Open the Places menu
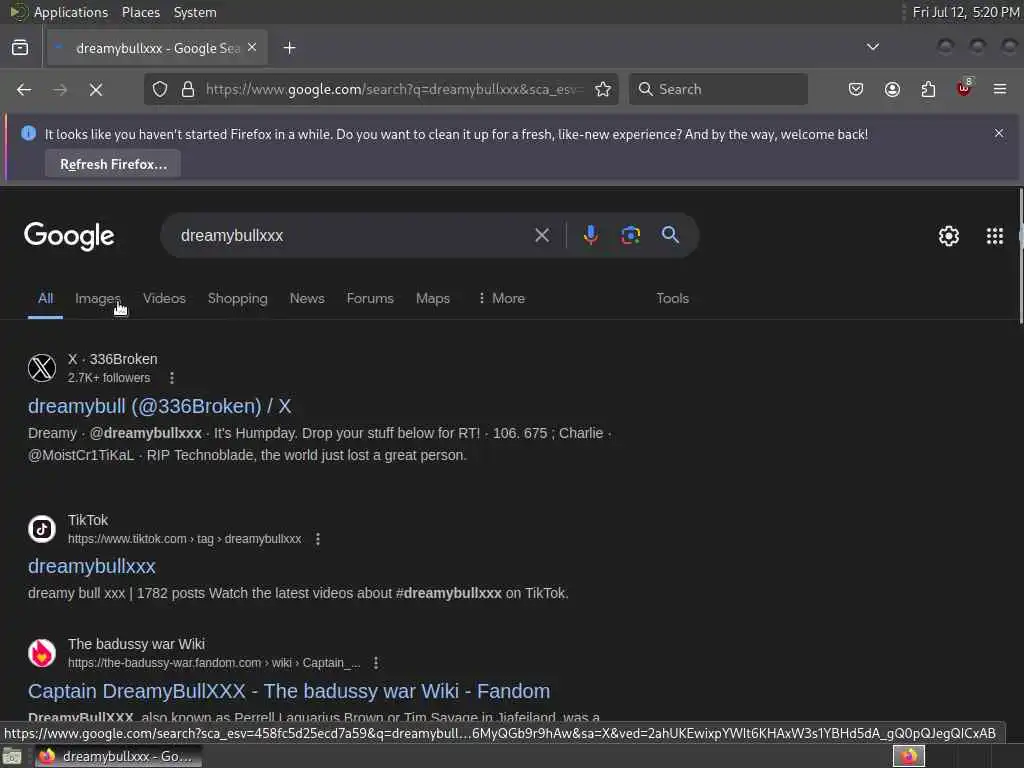 tap(140, 12)
